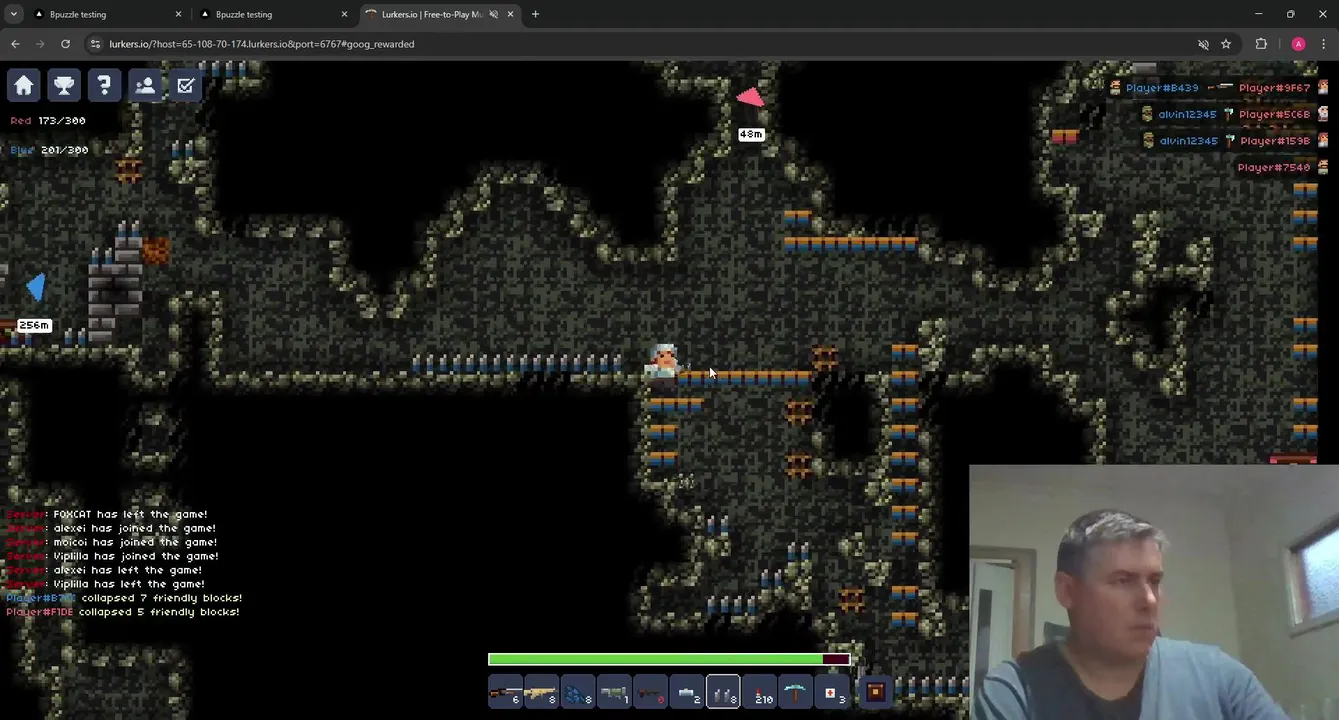This screenshot has height=720, width=1339.
Task: Click the 256m distance label
Action: coord(34,325)
